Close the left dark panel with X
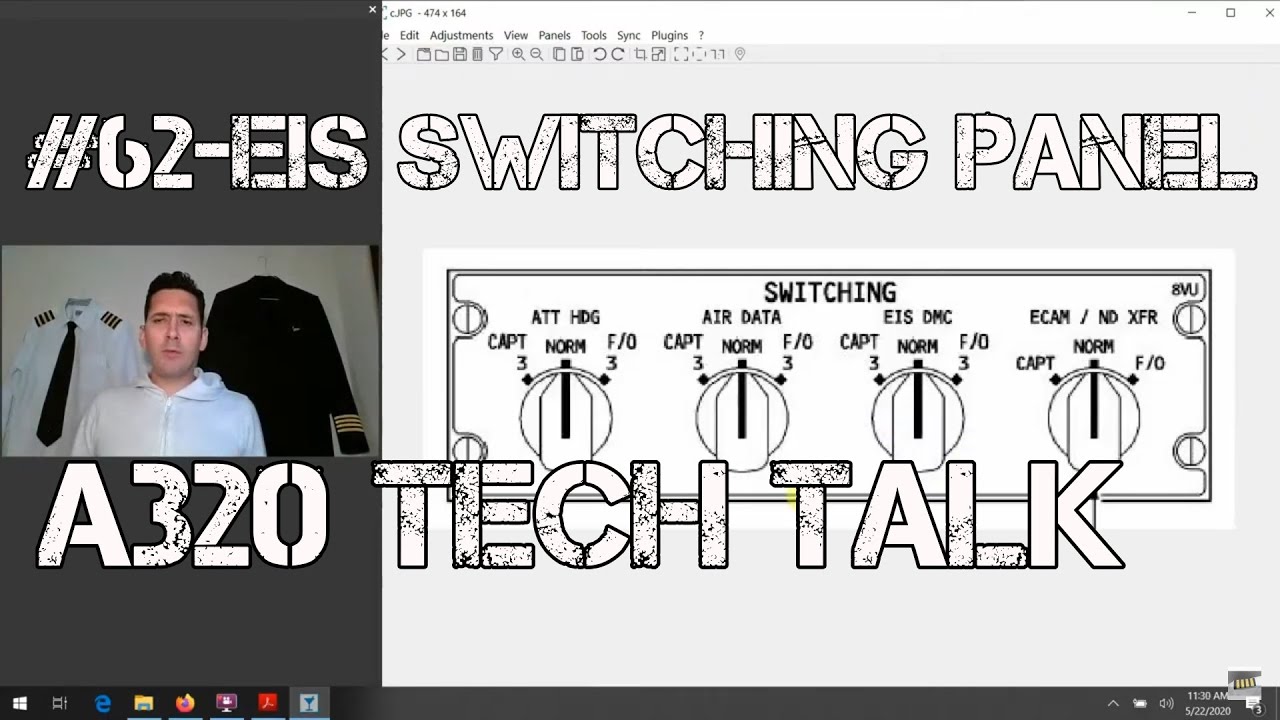 pyautogui.click(x=373, y=10)
